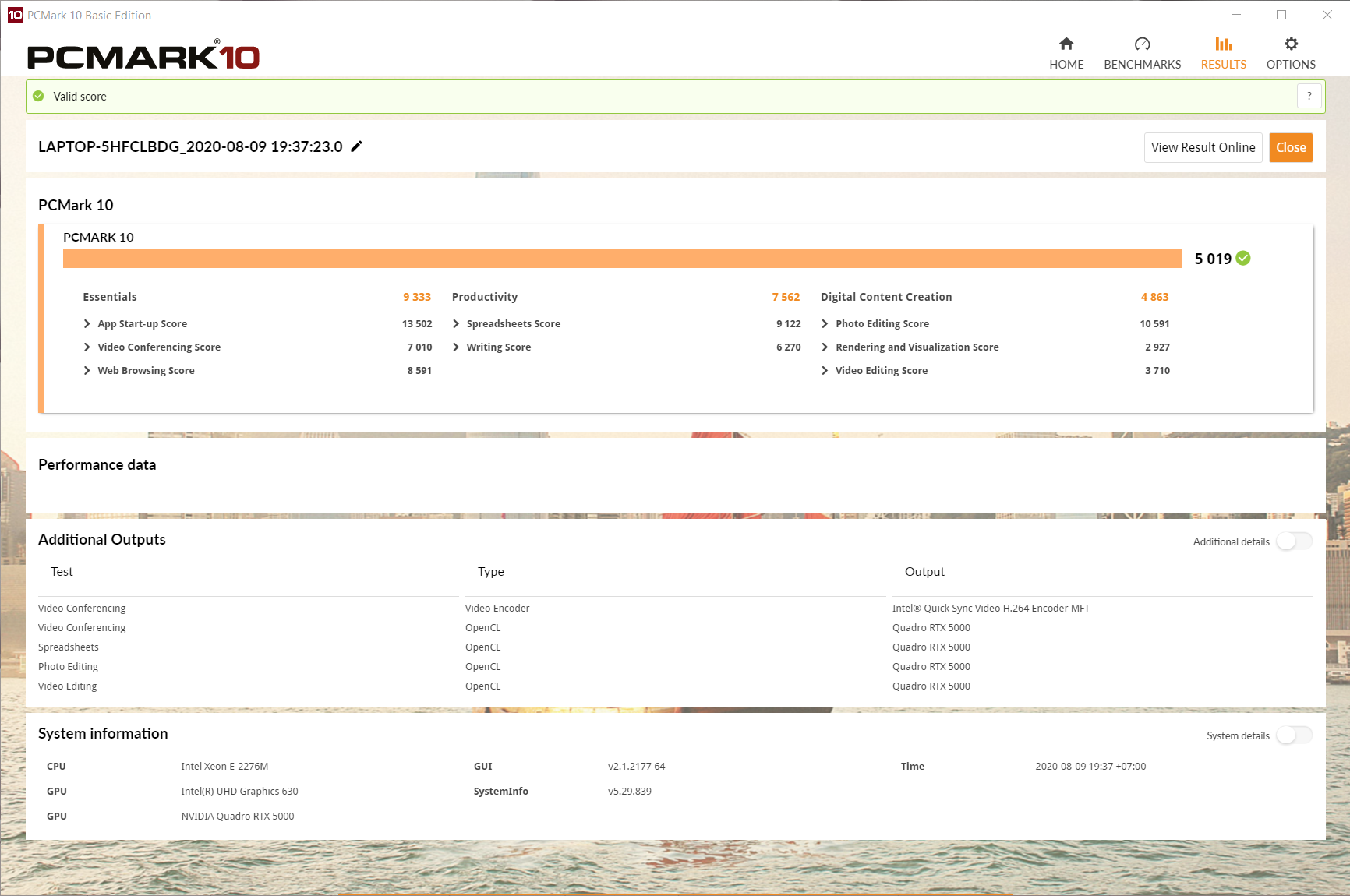1350x896 pixels.
Task: Click the Digital Content Creation score 4 863
Action: tap(1154, 297)
